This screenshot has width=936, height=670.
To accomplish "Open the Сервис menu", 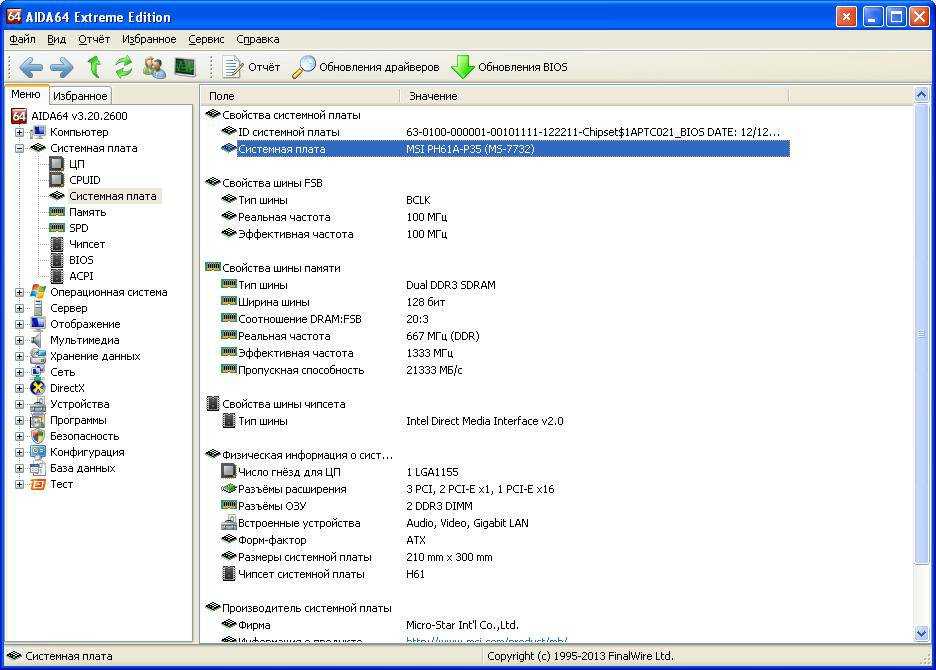I will pyautogui.click(x=206, y=39).
